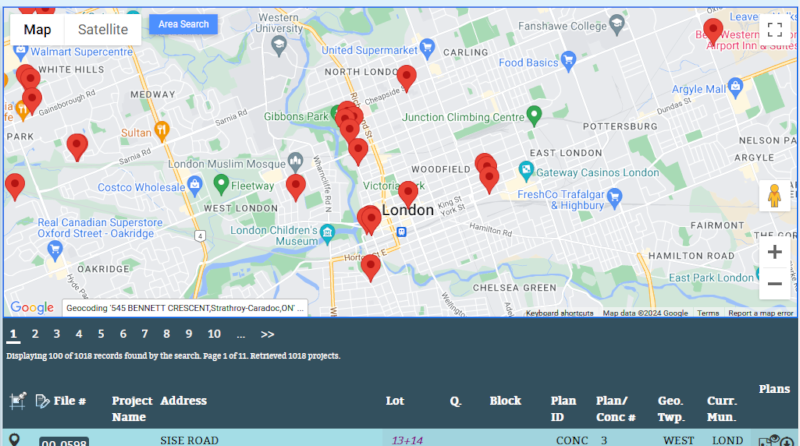Click the map grid pin header icon
The height and width of the screenshot is (446, 800).
pos(18,401)
